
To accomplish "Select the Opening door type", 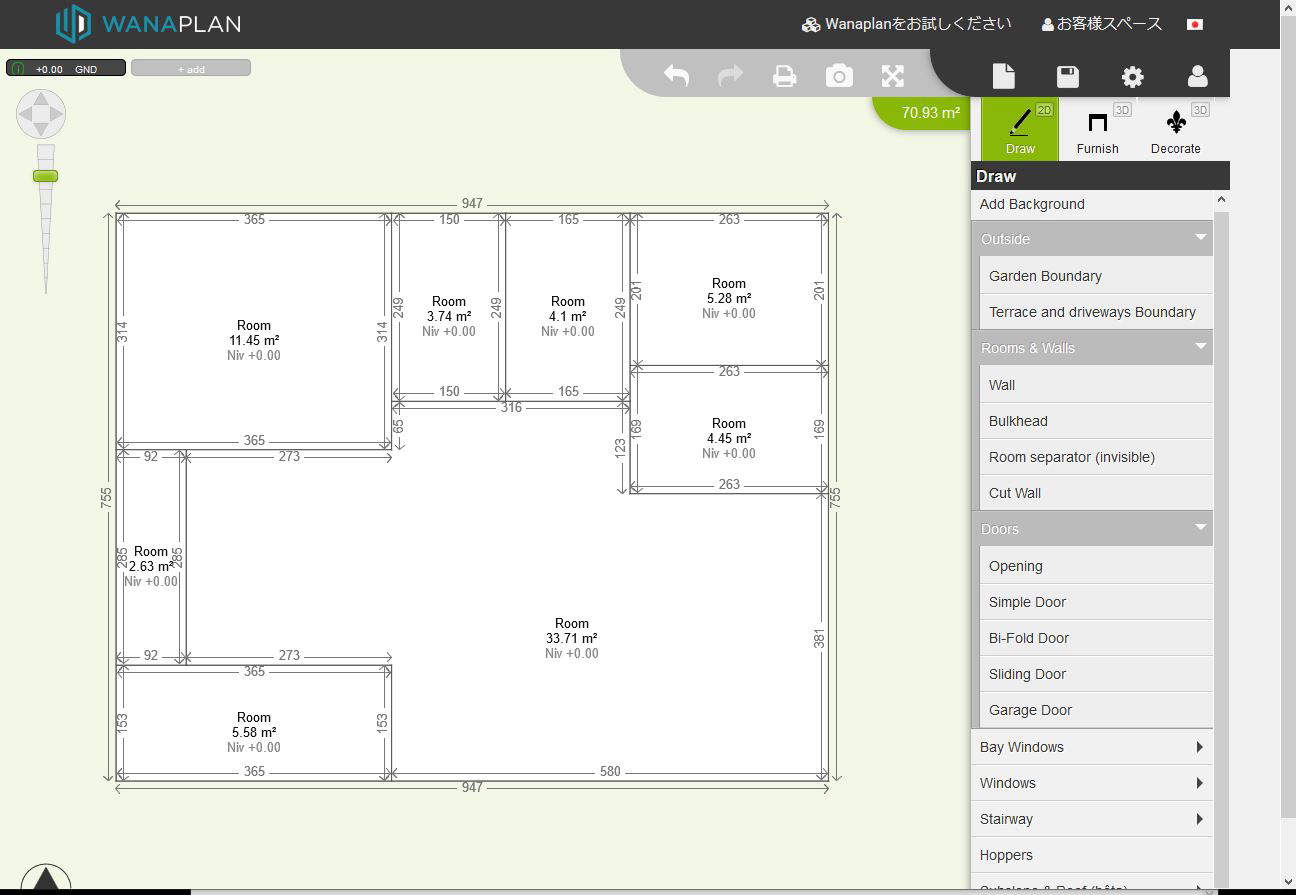I will click(x=1096, y=566).
